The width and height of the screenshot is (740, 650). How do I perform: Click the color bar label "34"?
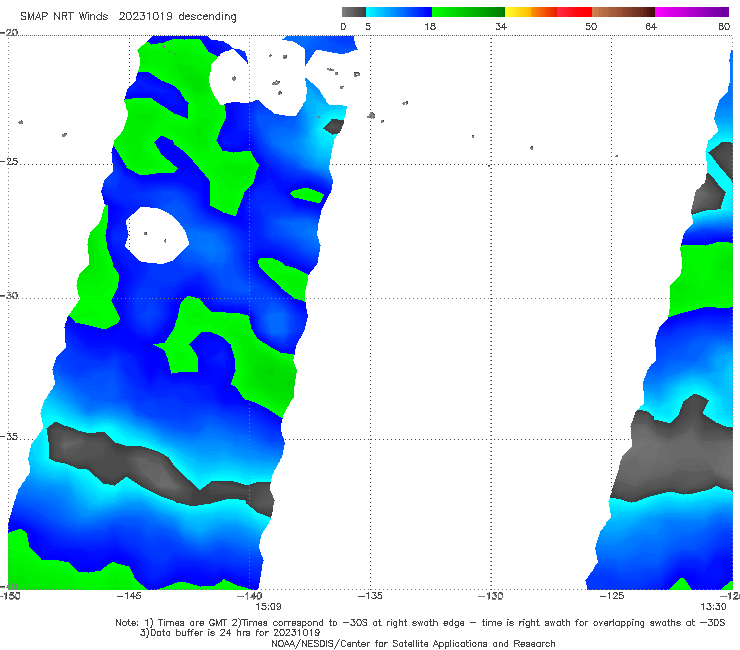pos(501,26)
